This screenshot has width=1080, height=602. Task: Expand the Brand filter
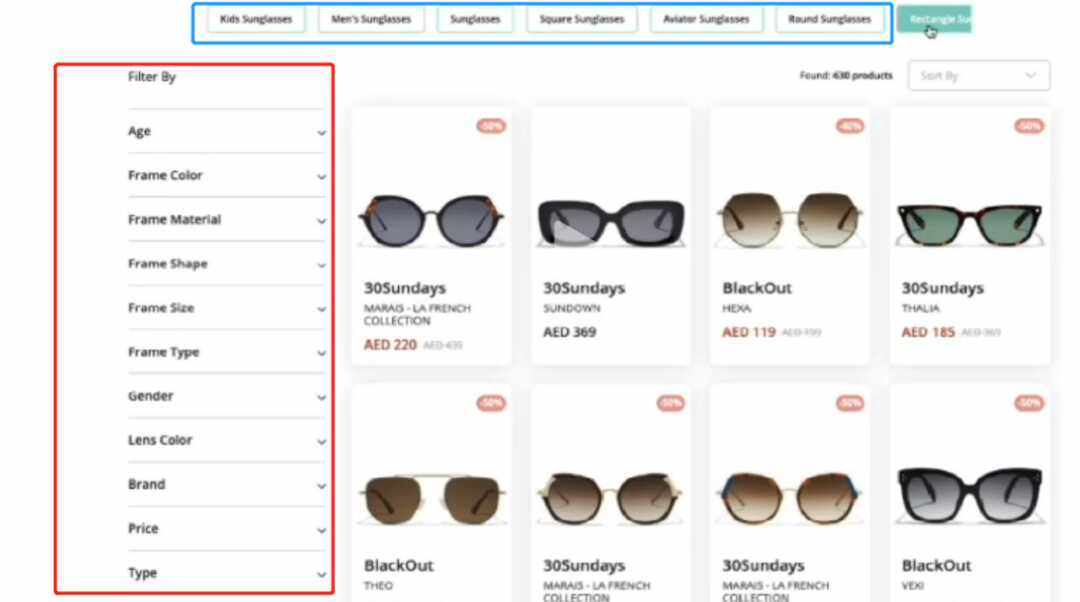(227, 484)
